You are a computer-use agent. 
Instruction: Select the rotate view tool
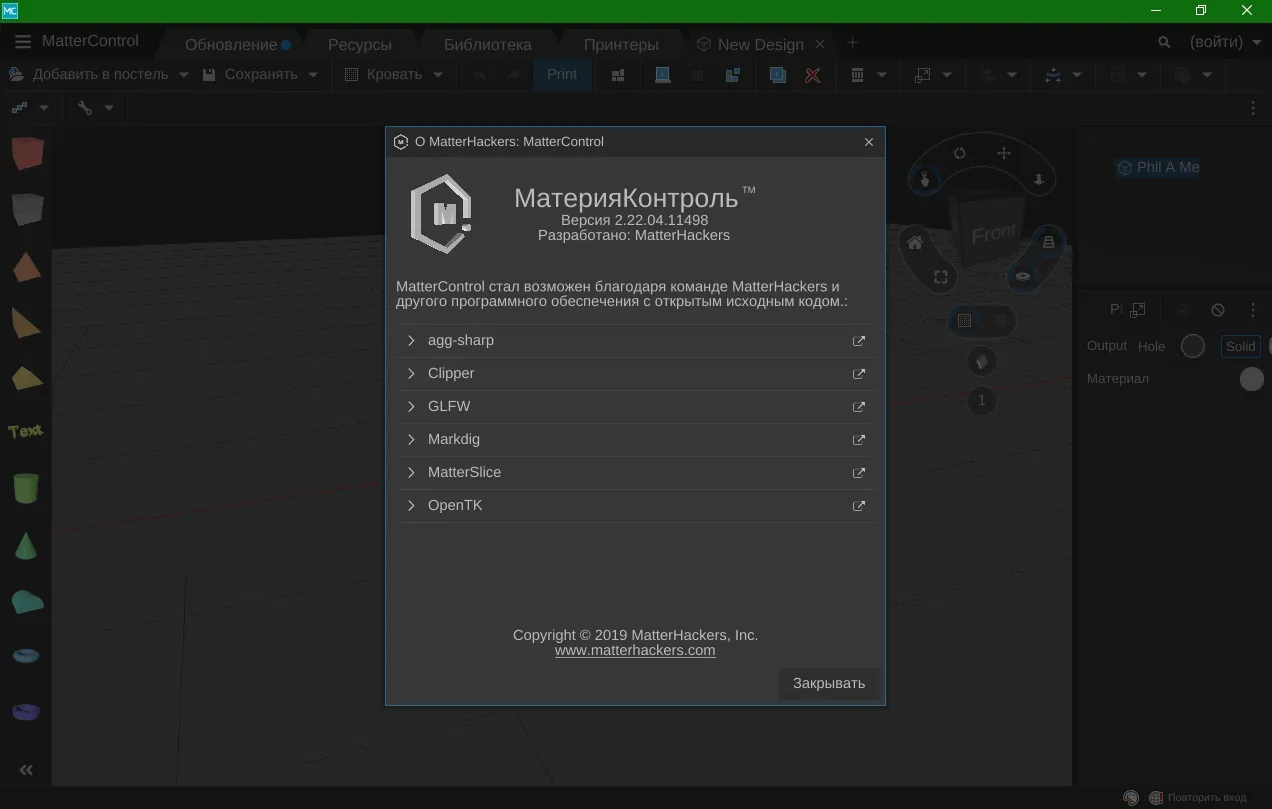click(x=959, y=153)
